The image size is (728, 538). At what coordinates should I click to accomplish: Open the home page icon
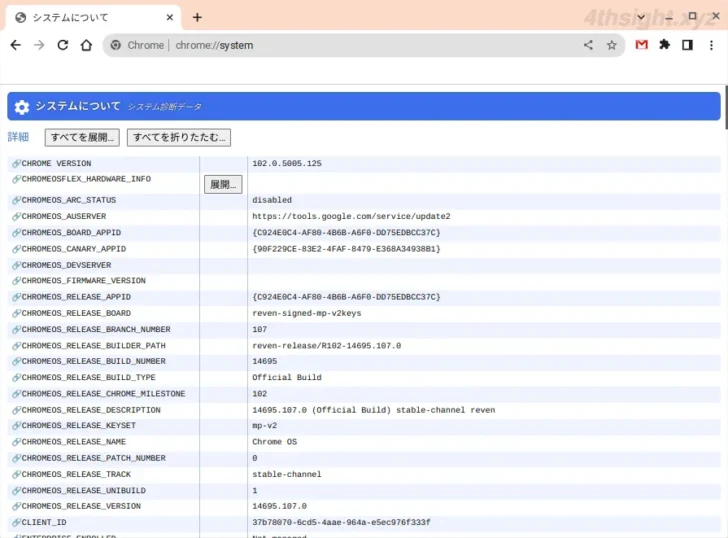86,45
